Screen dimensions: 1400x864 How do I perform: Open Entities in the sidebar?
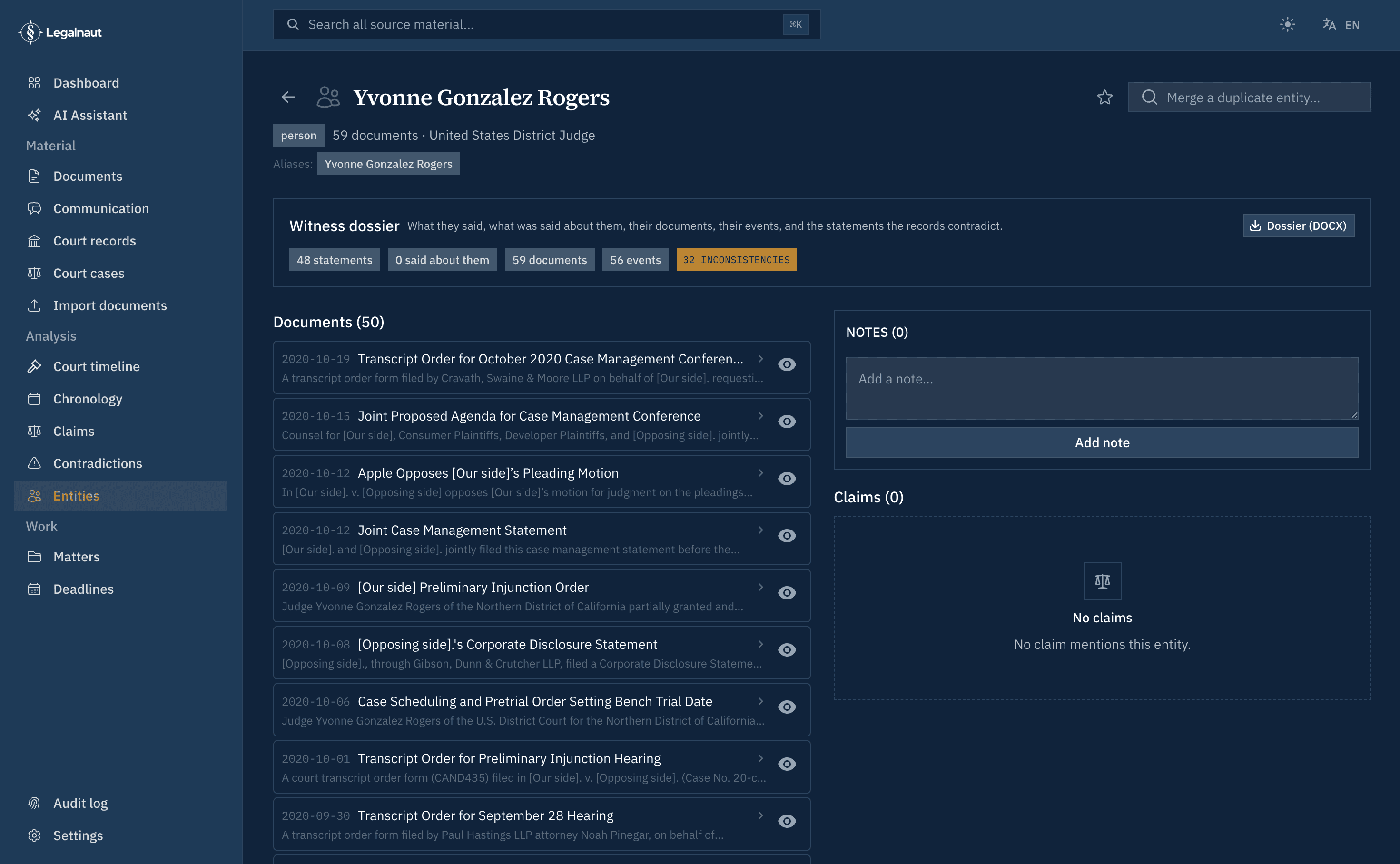click(120, 496)
